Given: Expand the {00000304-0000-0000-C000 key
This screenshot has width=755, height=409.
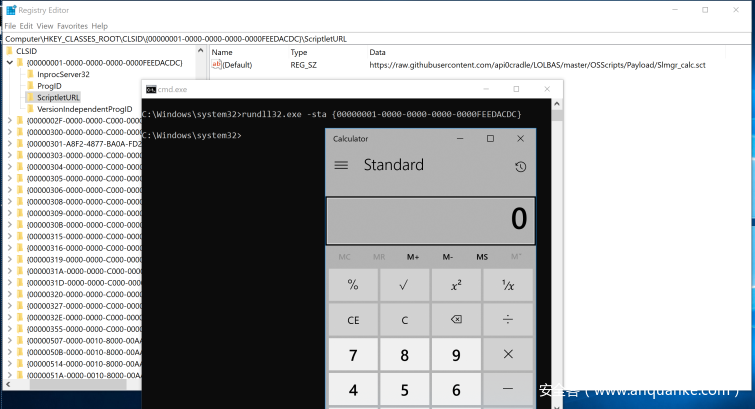Looking at the screenshot, I should coord(10,167).
